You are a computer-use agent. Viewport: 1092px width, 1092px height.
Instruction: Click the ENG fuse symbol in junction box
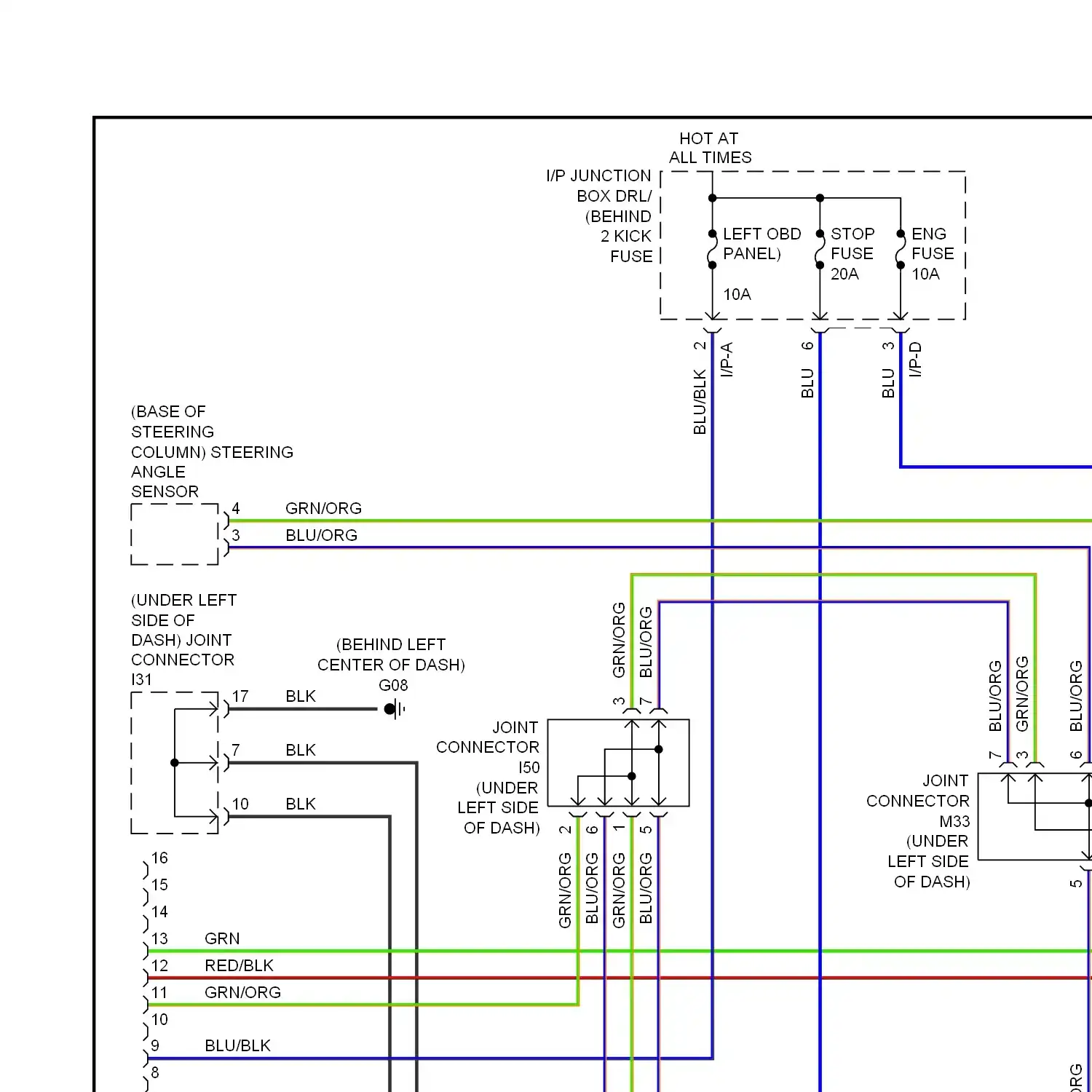tap(901, 250)
